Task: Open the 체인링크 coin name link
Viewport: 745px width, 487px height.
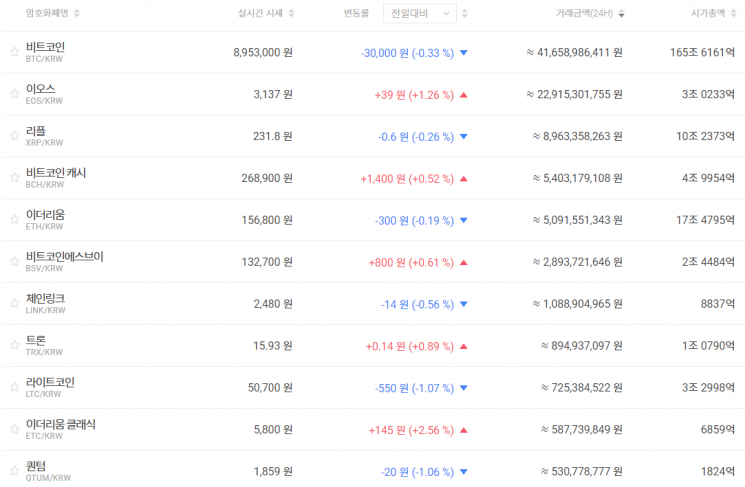Action: coord(45,298)
